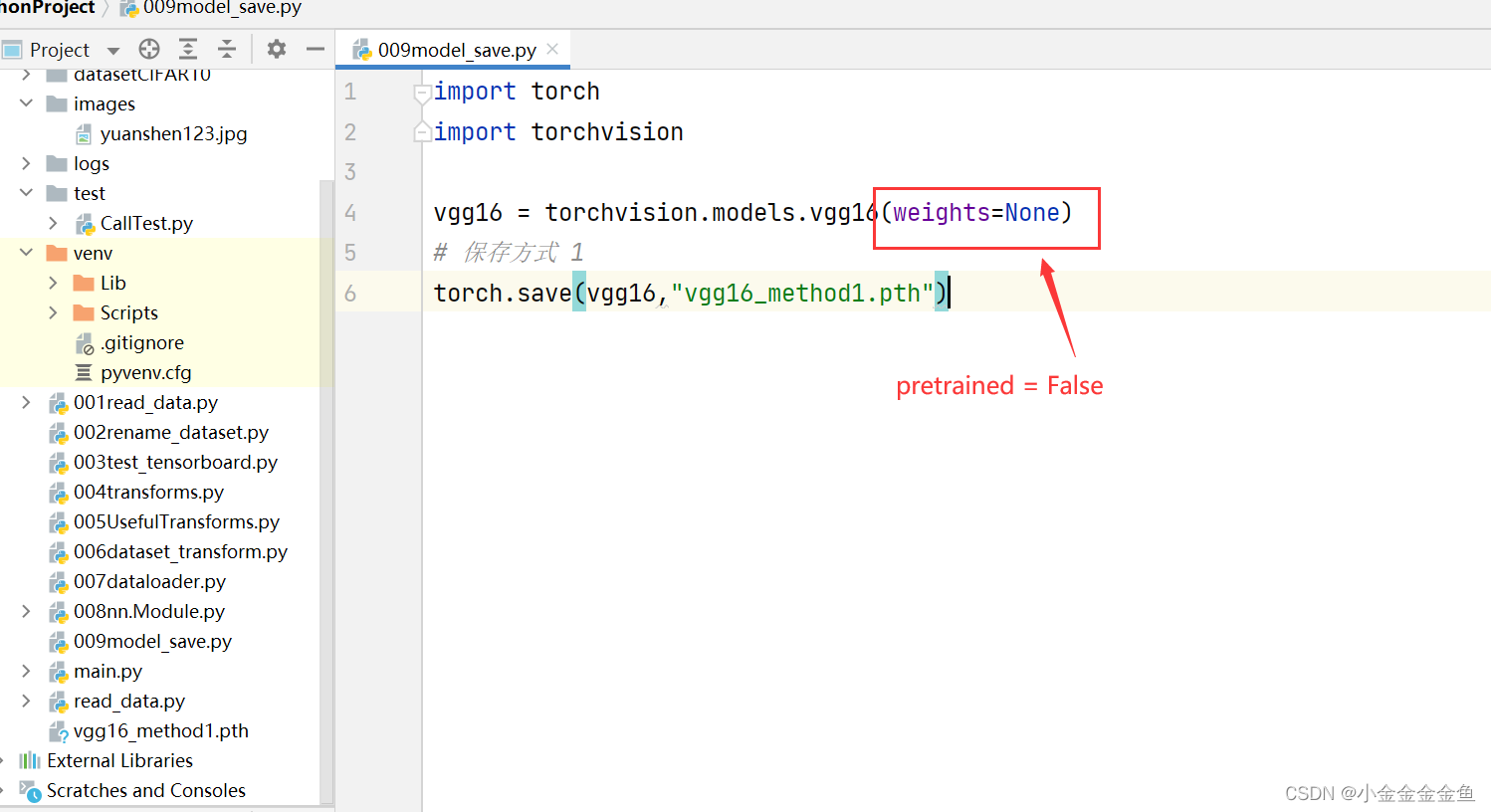Image resolution: width=1491 pixels, height=812 pixels.
Task: Click the vgg16_method1.pth unknown-file icon
Action: (x=59, y=732)
